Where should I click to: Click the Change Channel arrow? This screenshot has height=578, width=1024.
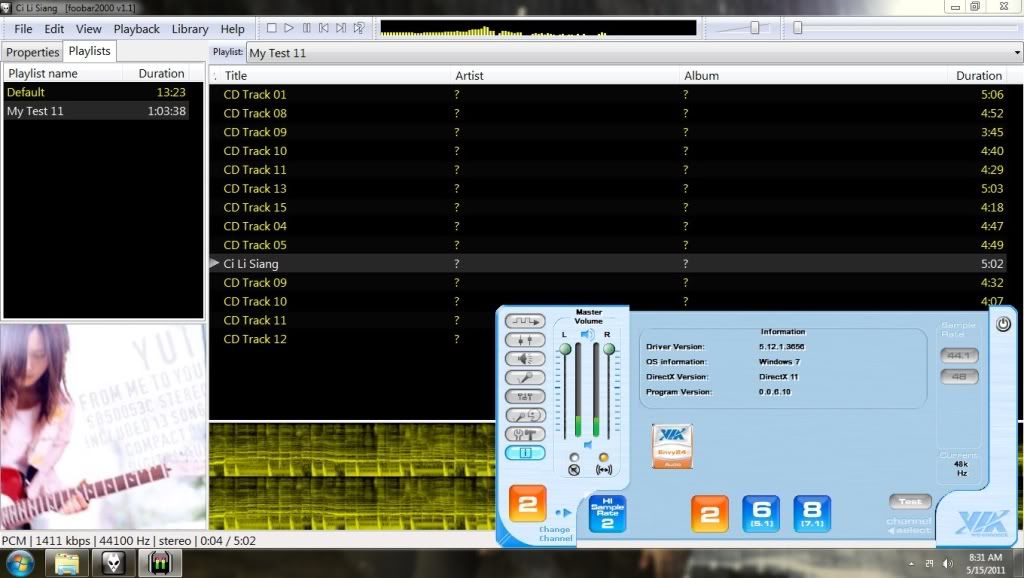coord(563,513)
